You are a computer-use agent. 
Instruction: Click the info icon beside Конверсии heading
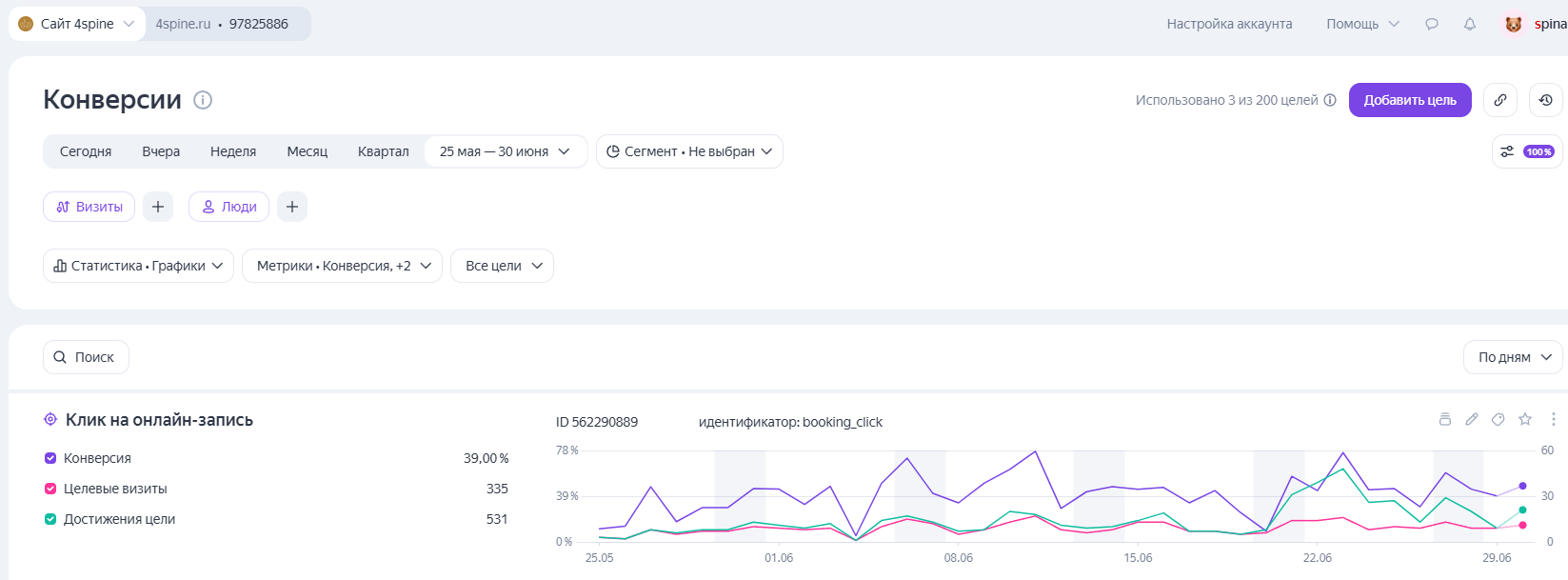tap(203, 100)
